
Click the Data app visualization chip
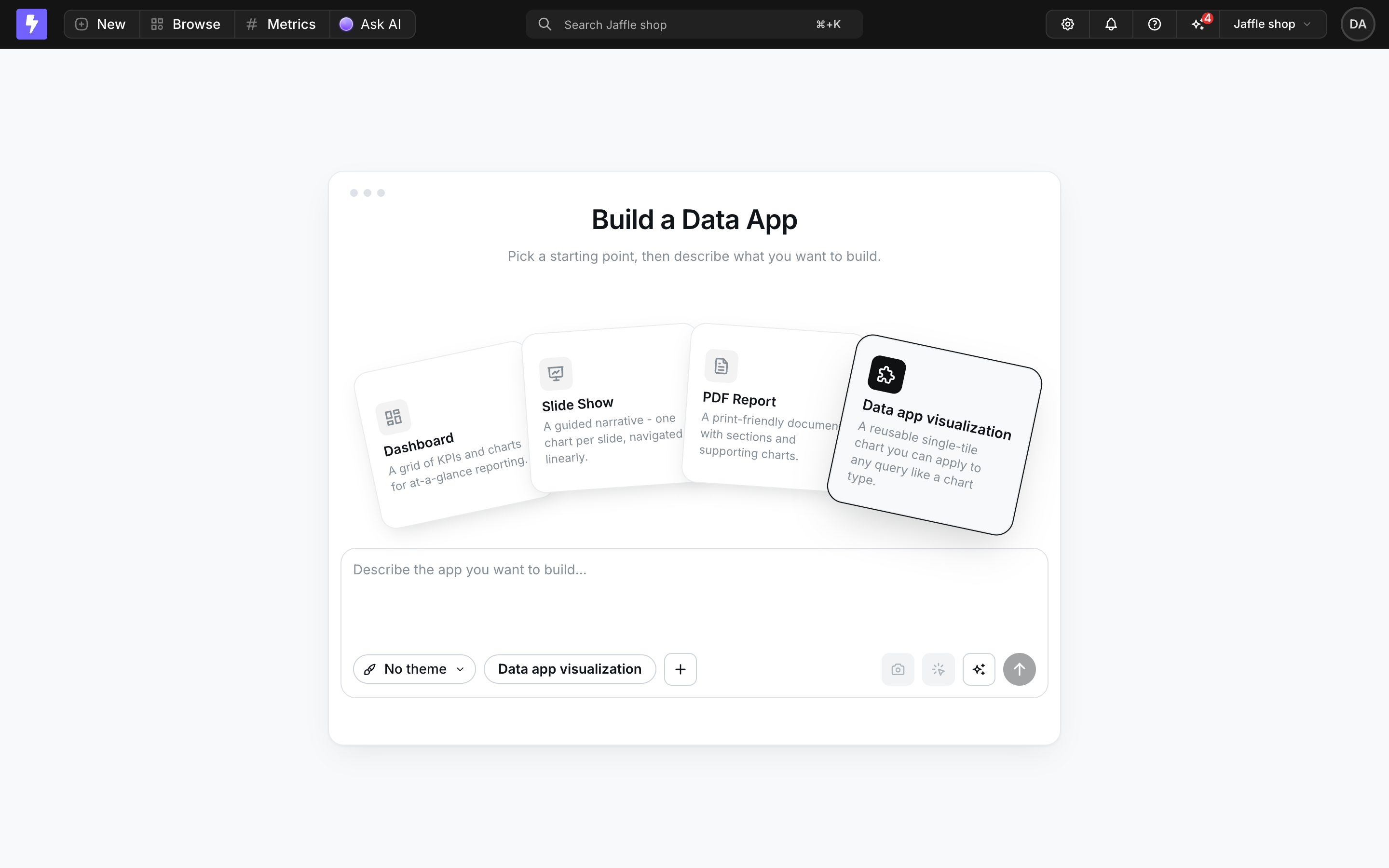[x=570, y=669]
